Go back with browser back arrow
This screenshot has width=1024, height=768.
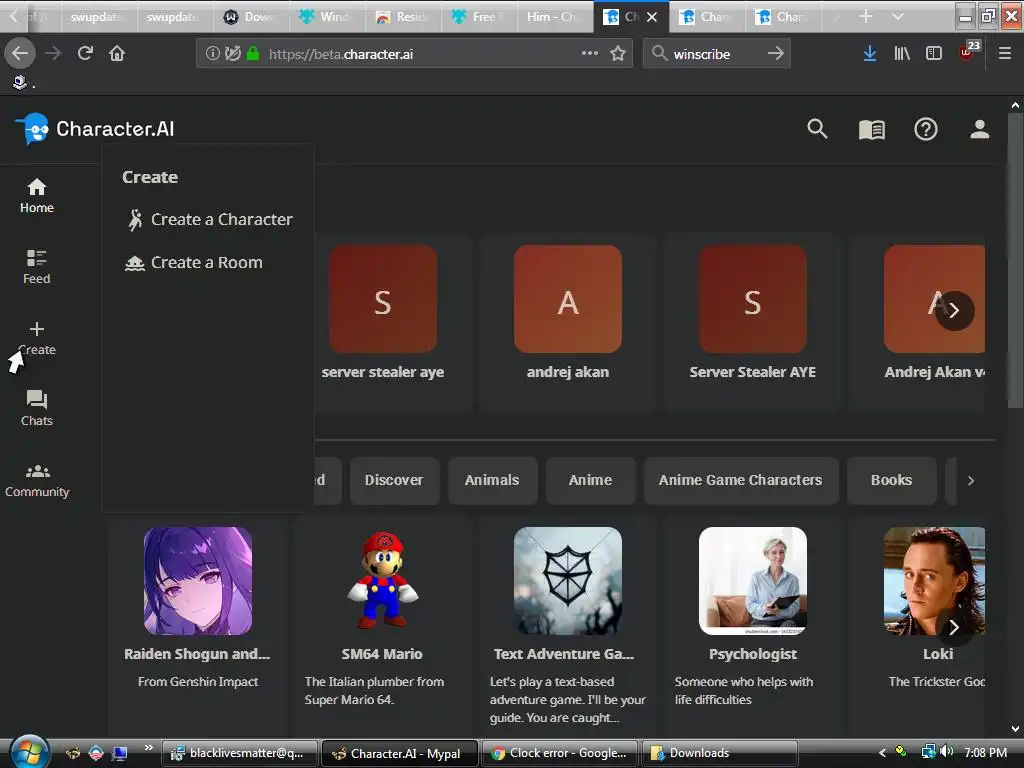point(20,54)
